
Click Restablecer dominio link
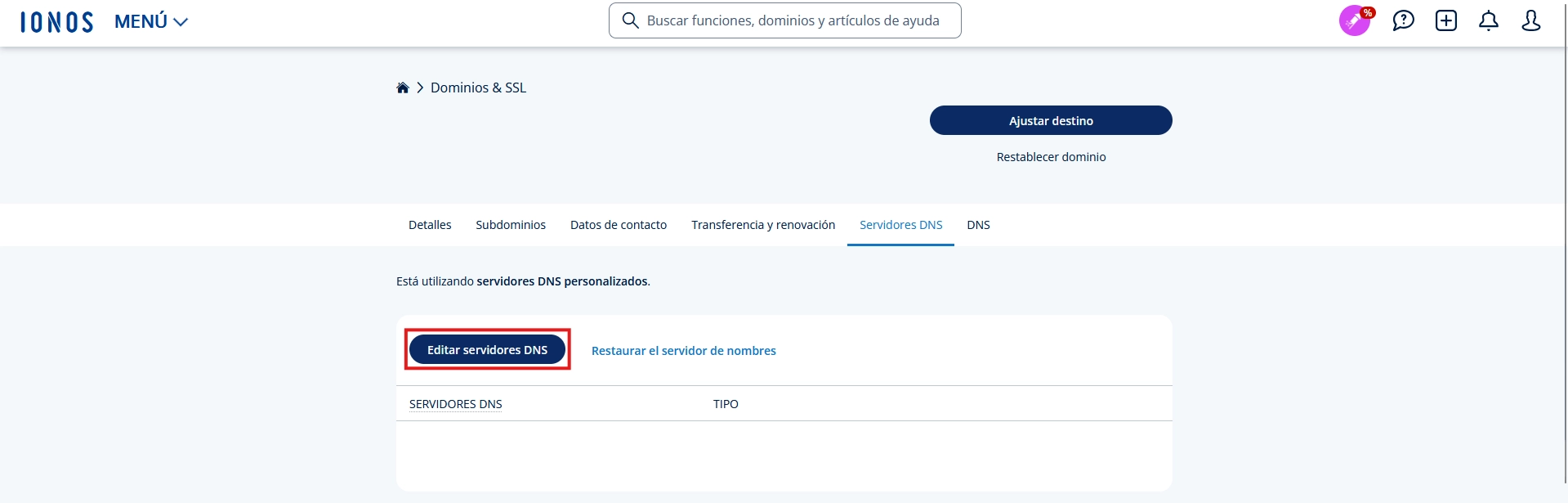tap(1051, 157)
